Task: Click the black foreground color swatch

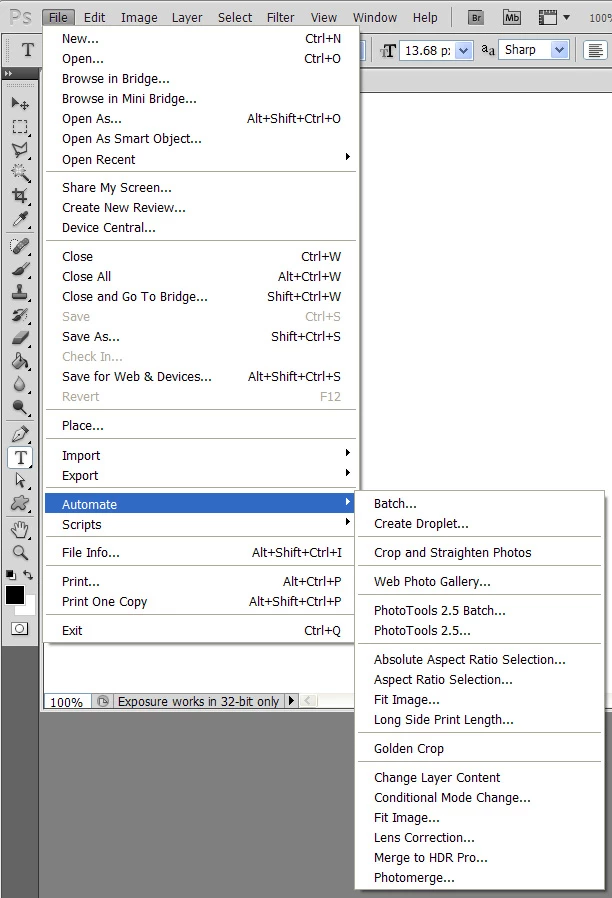Action: 15,596
